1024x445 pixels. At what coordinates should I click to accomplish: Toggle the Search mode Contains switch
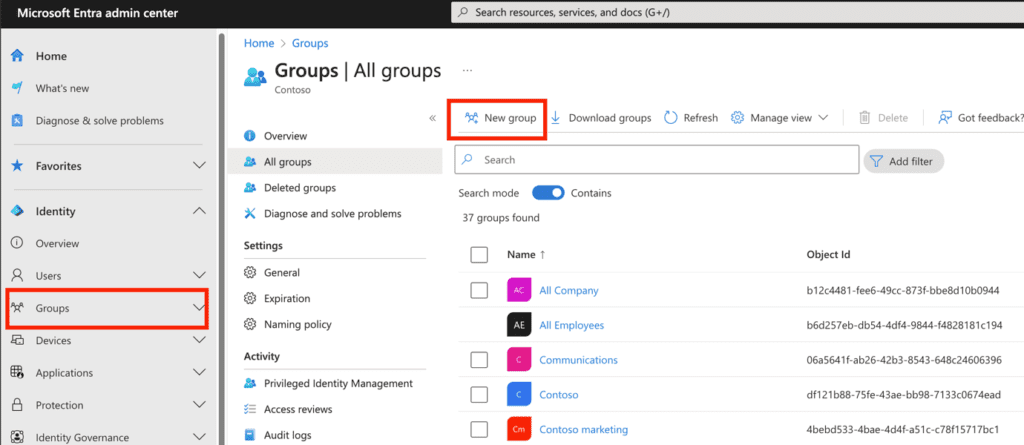coord(548,193)
